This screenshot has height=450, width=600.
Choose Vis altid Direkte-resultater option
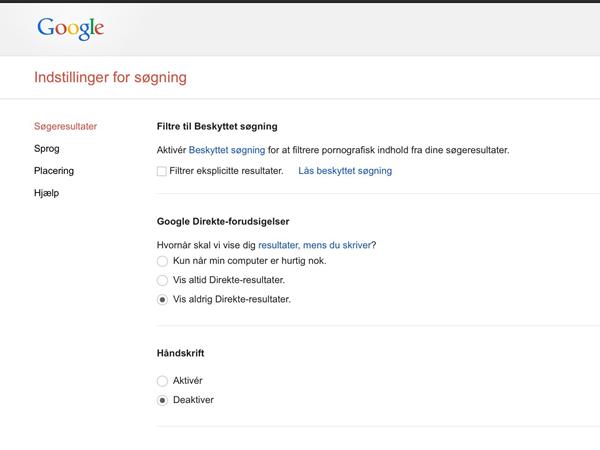tap(162, 280)
